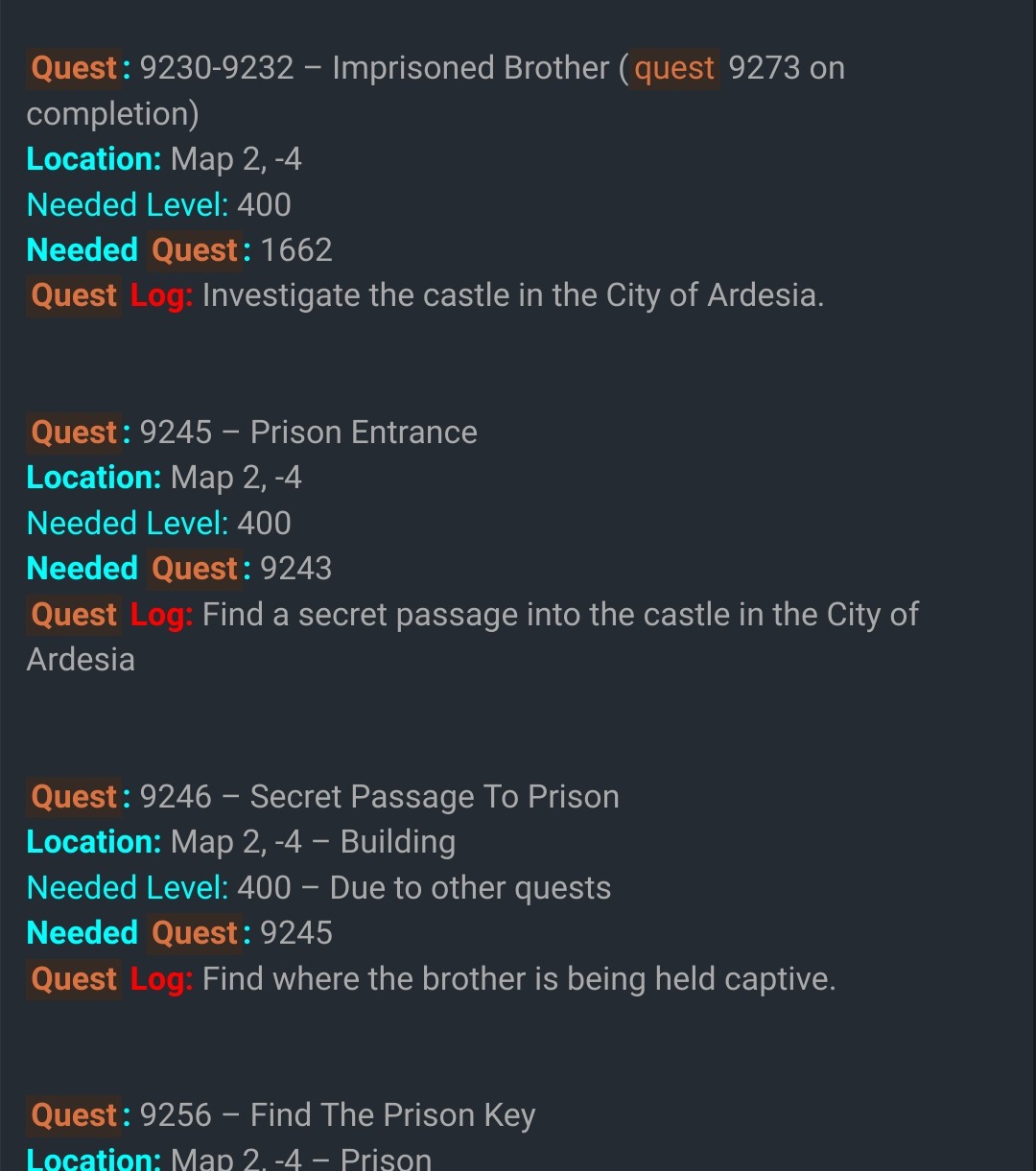Click the Find The Prison Key title

pyautogui.click(x=392, y=1115)
